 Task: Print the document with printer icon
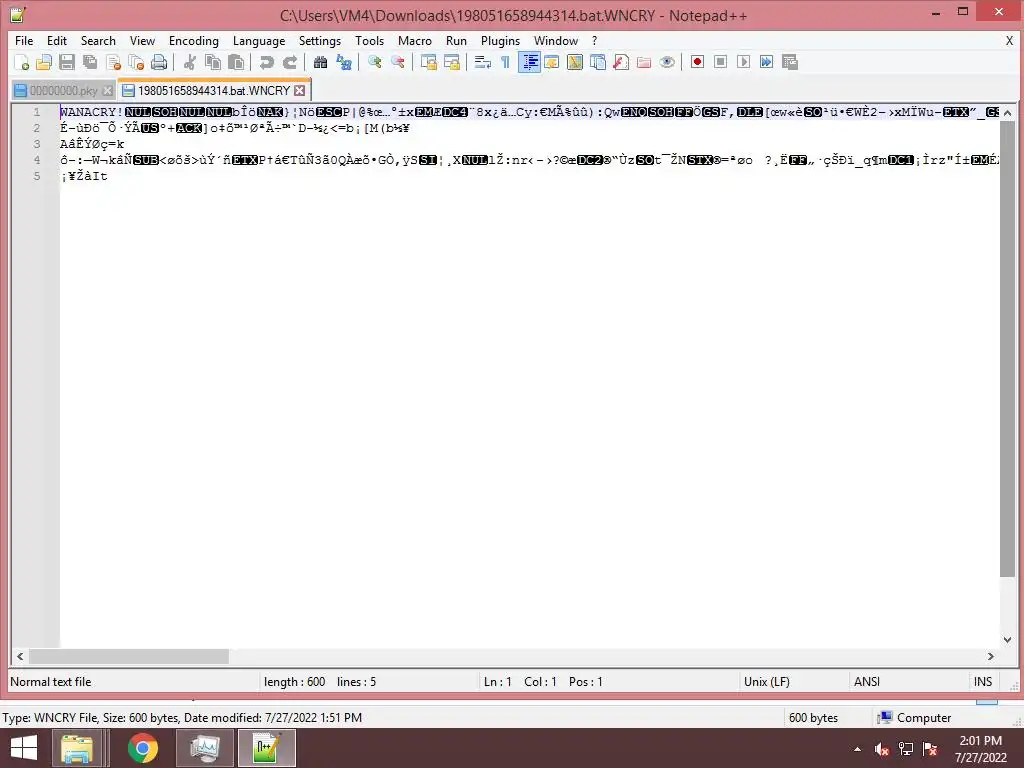point(159,62)
